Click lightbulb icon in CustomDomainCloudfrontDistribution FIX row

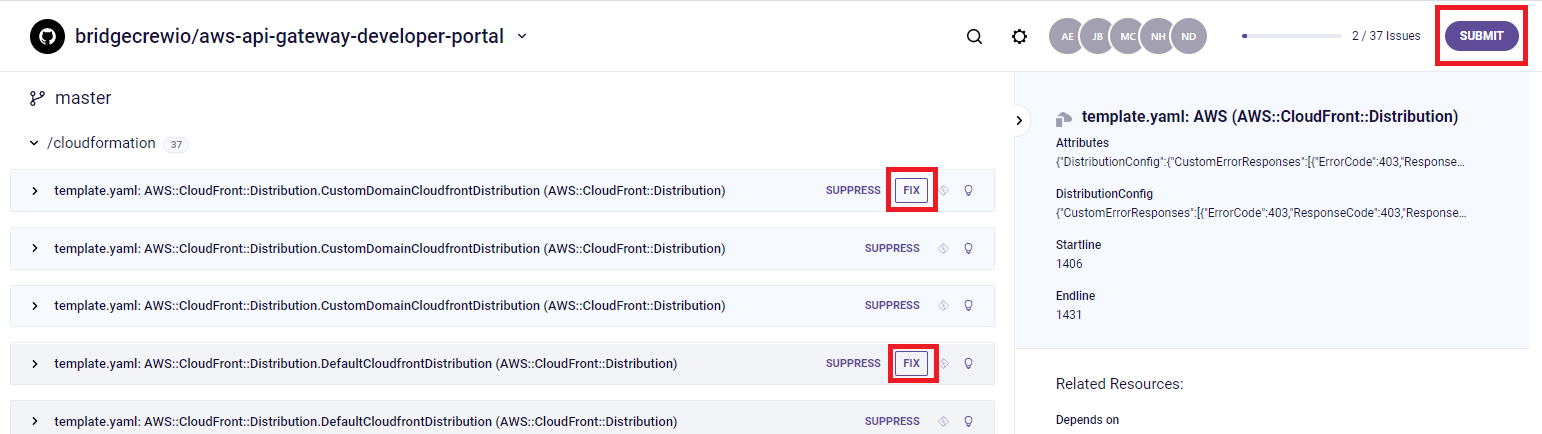coord(968,190)
